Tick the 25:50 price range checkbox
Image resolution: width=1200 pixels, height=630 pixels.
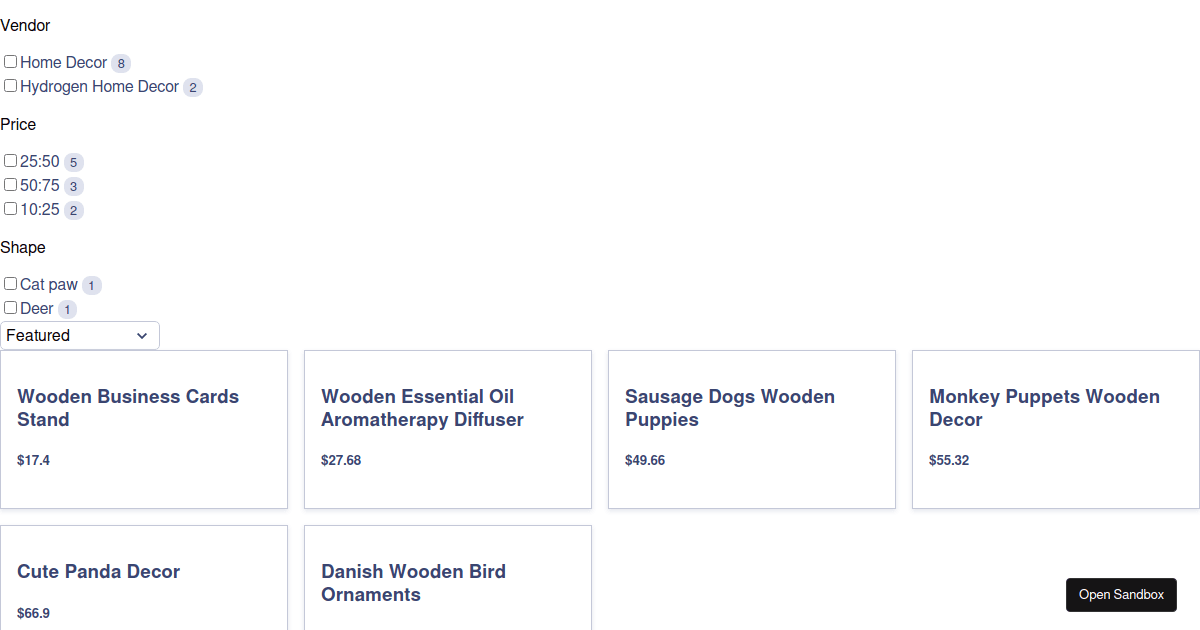(x=11, y=161)
